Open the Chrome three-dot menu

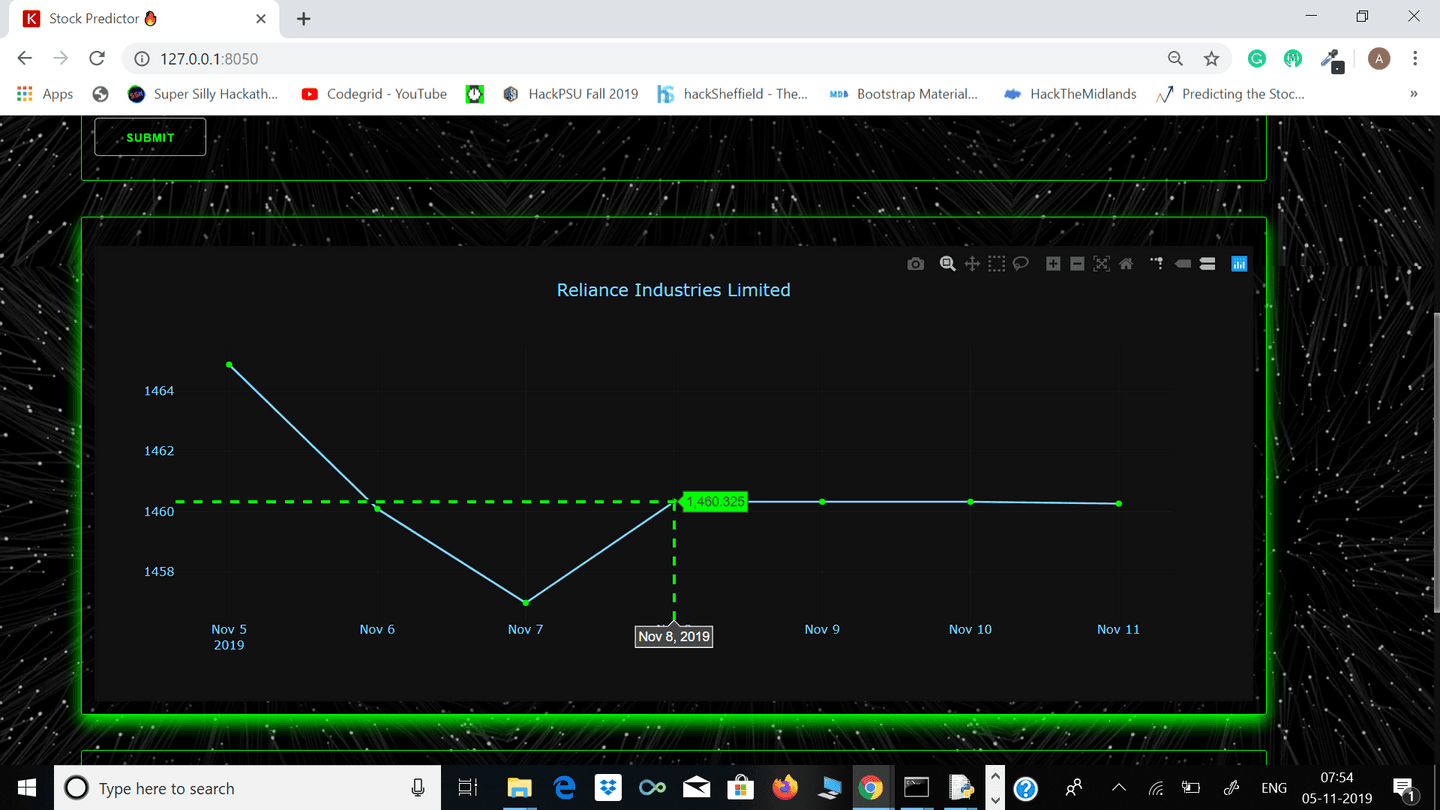[x=1415, y=59]
